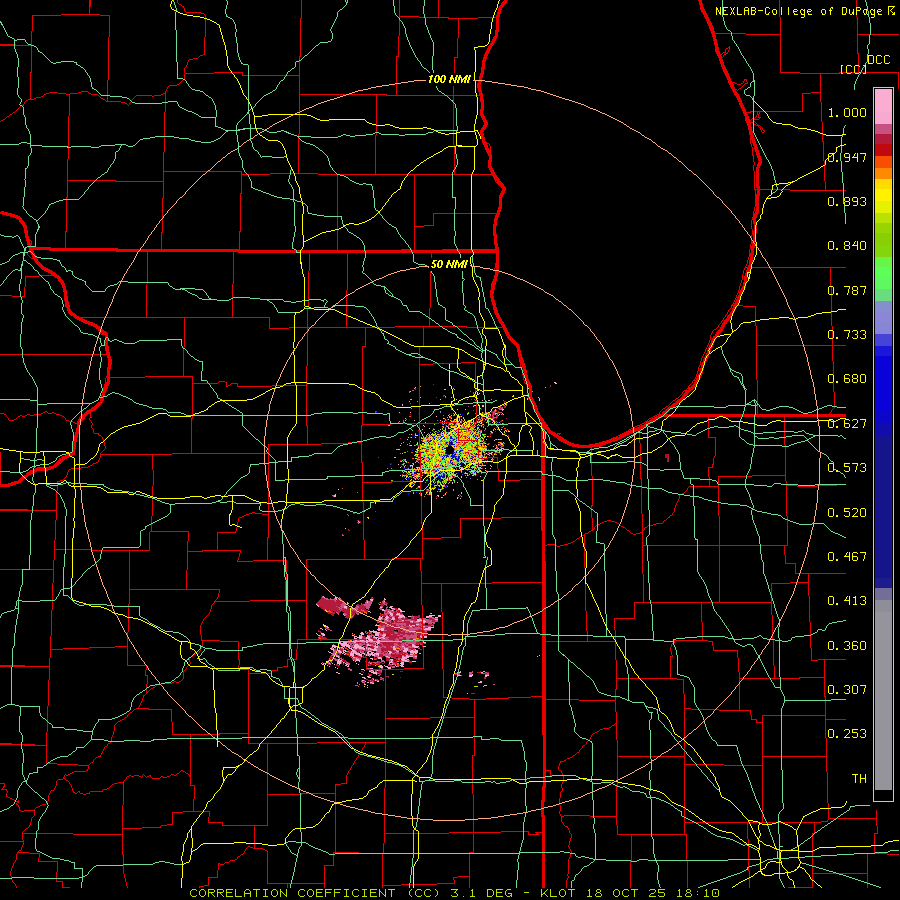Click the 0.253 scale label
This screenshot has height=900, width=900.
[x=847, y=734]
